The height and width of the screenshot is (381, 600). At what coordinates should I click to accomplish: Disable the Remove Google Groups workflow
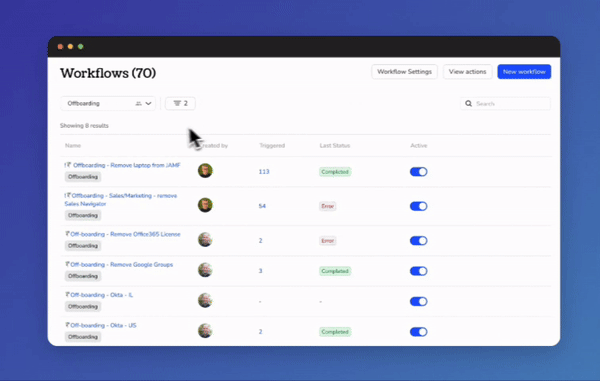418,271
